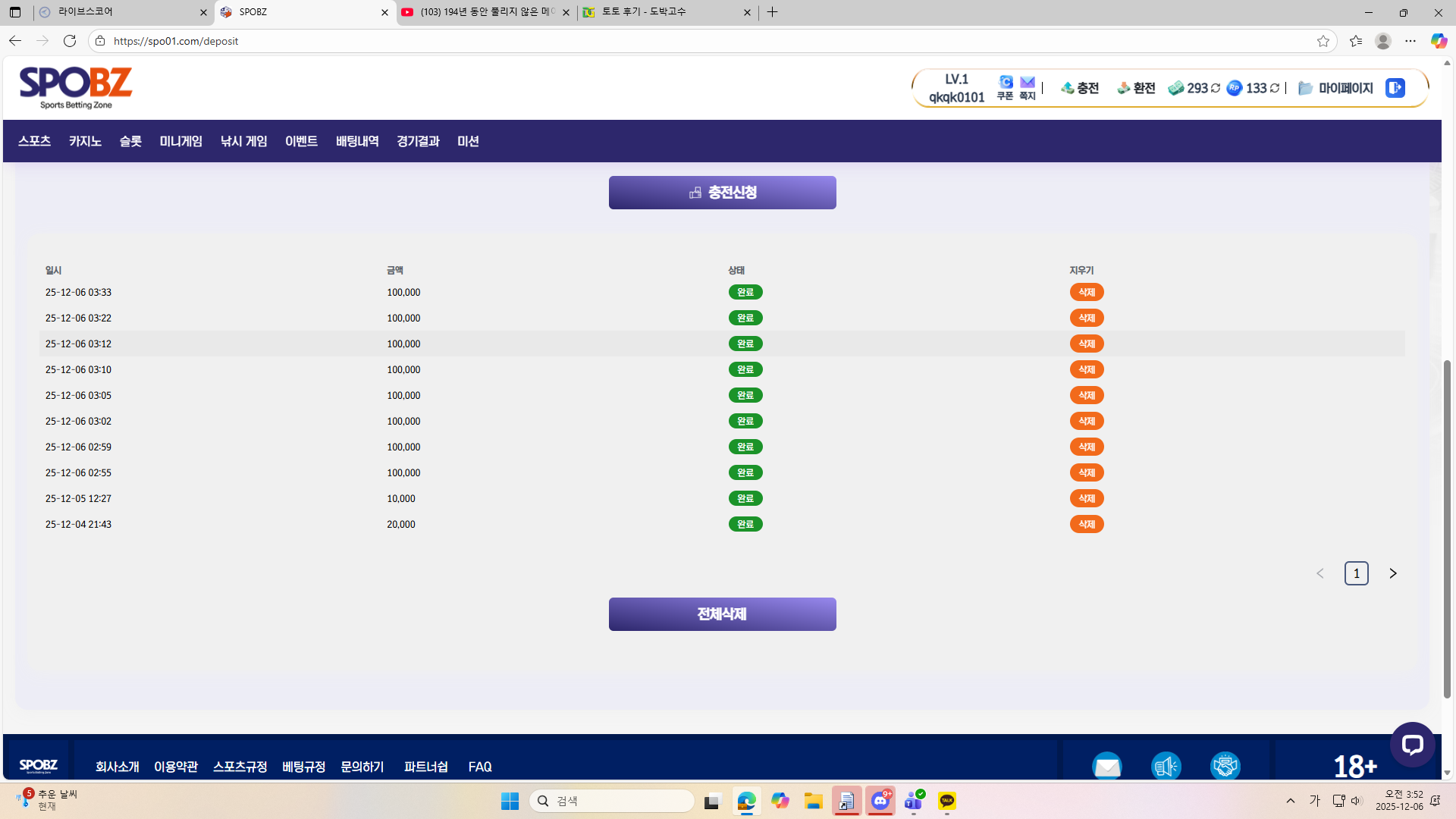1456x819 pixels.
Task: Open KakaoTalk from the taskbar
Action: tap(946, 801)
